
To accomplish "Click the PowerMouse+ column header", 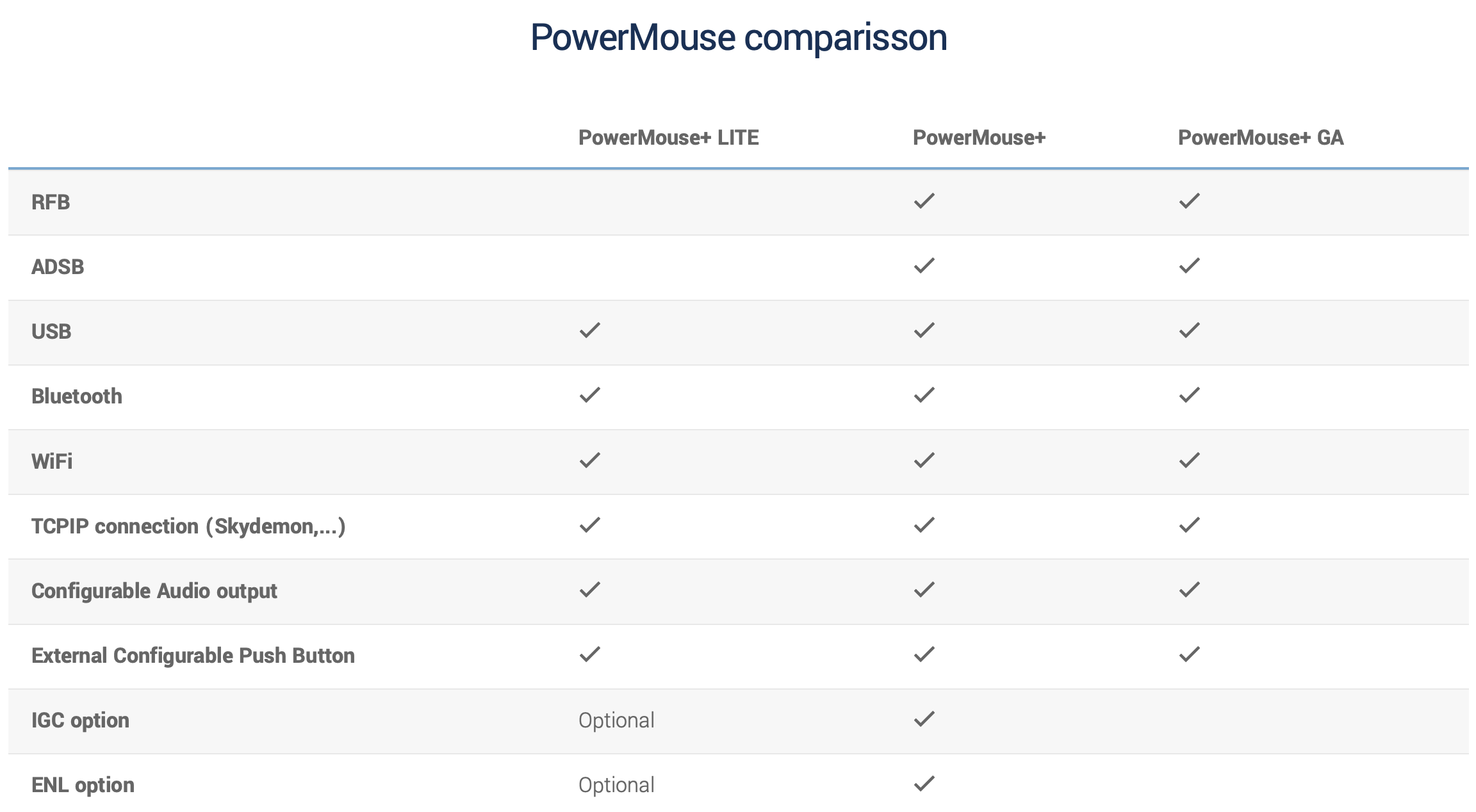I will pos(978,138).
